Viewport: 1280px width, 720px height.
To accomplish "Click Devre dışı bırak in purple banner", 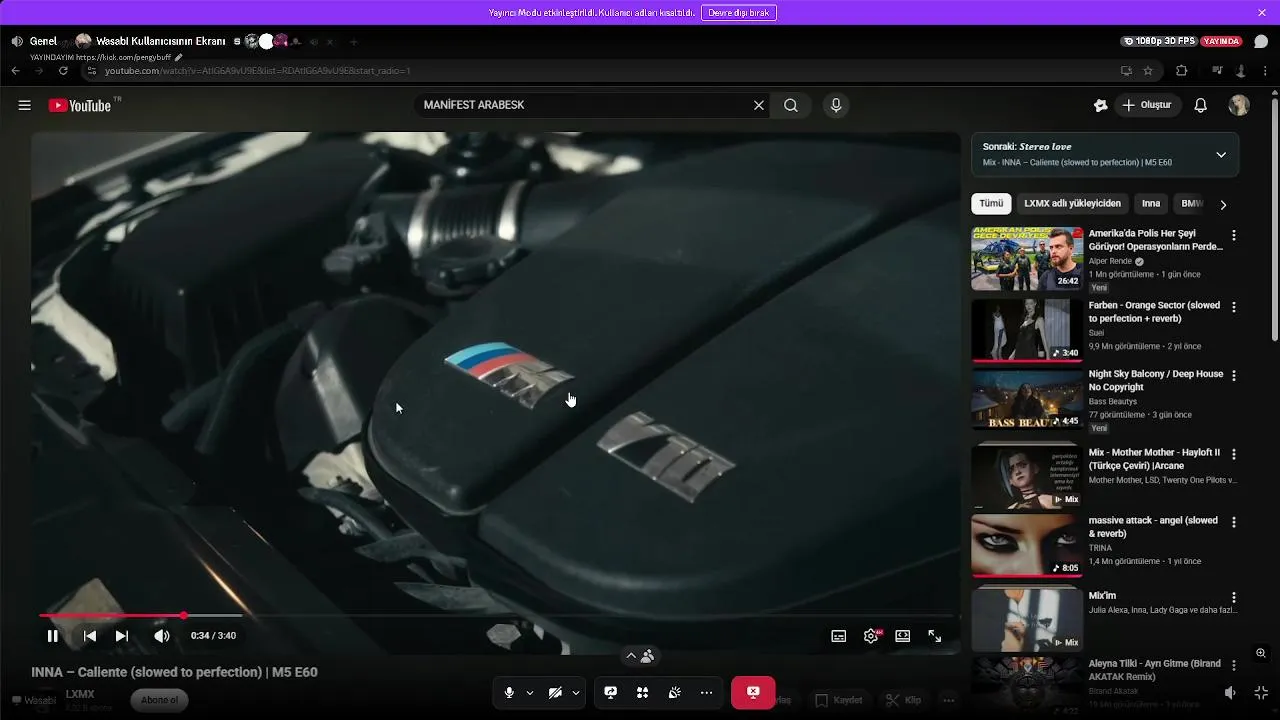I will (x=739, y=13).
